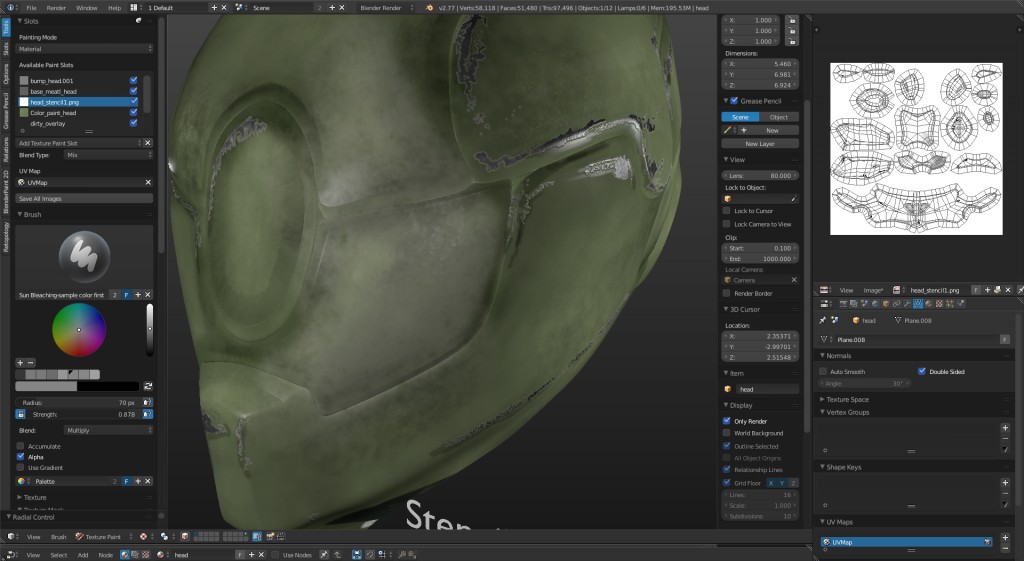The image size is (1024, 561).
Task: Enable the Accumulate checkbox
Action: (x=21, y=446)
